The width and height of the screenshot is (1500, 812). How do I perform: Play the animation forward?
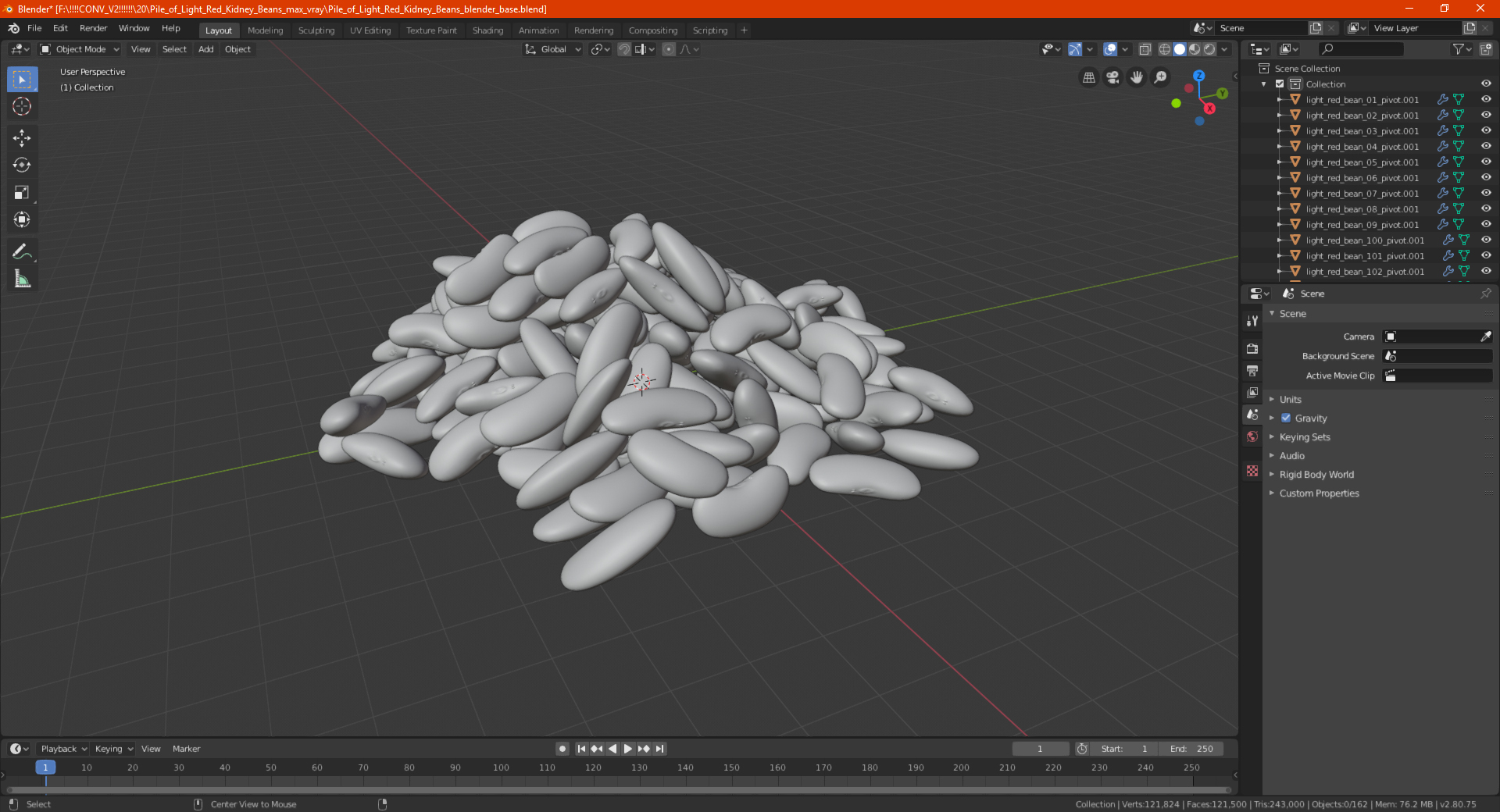tap(627, 749)
